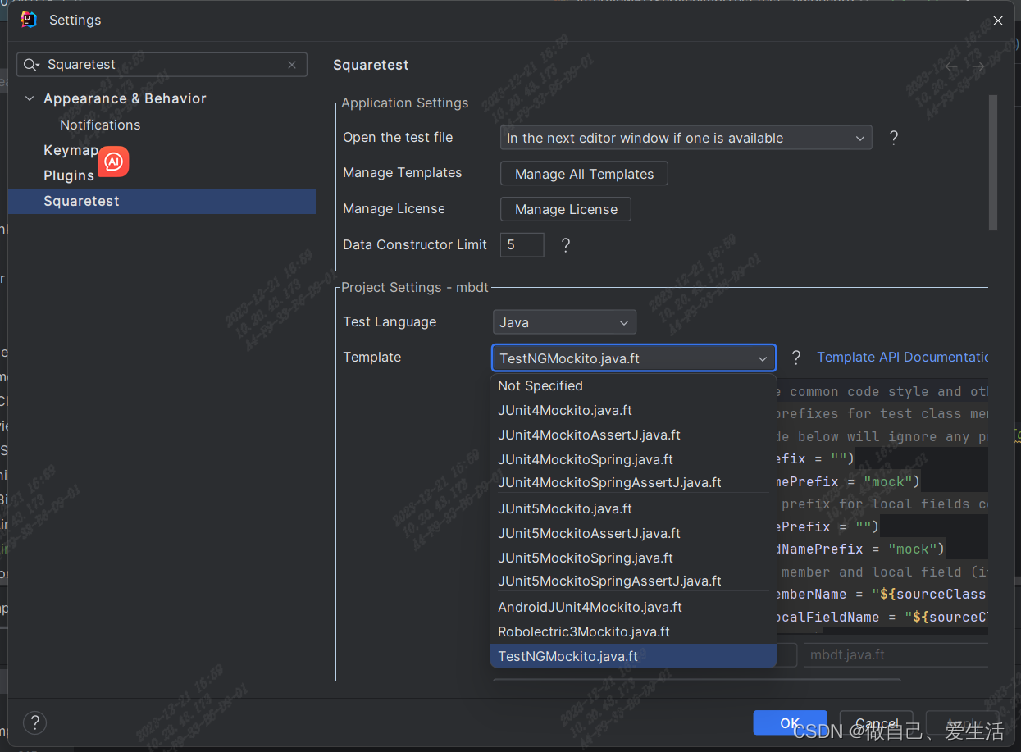Click the search magnifier icon in the settings search box
Image resolution: width=1021 pixels, height=752 pixels.
(x=31, y=64)
